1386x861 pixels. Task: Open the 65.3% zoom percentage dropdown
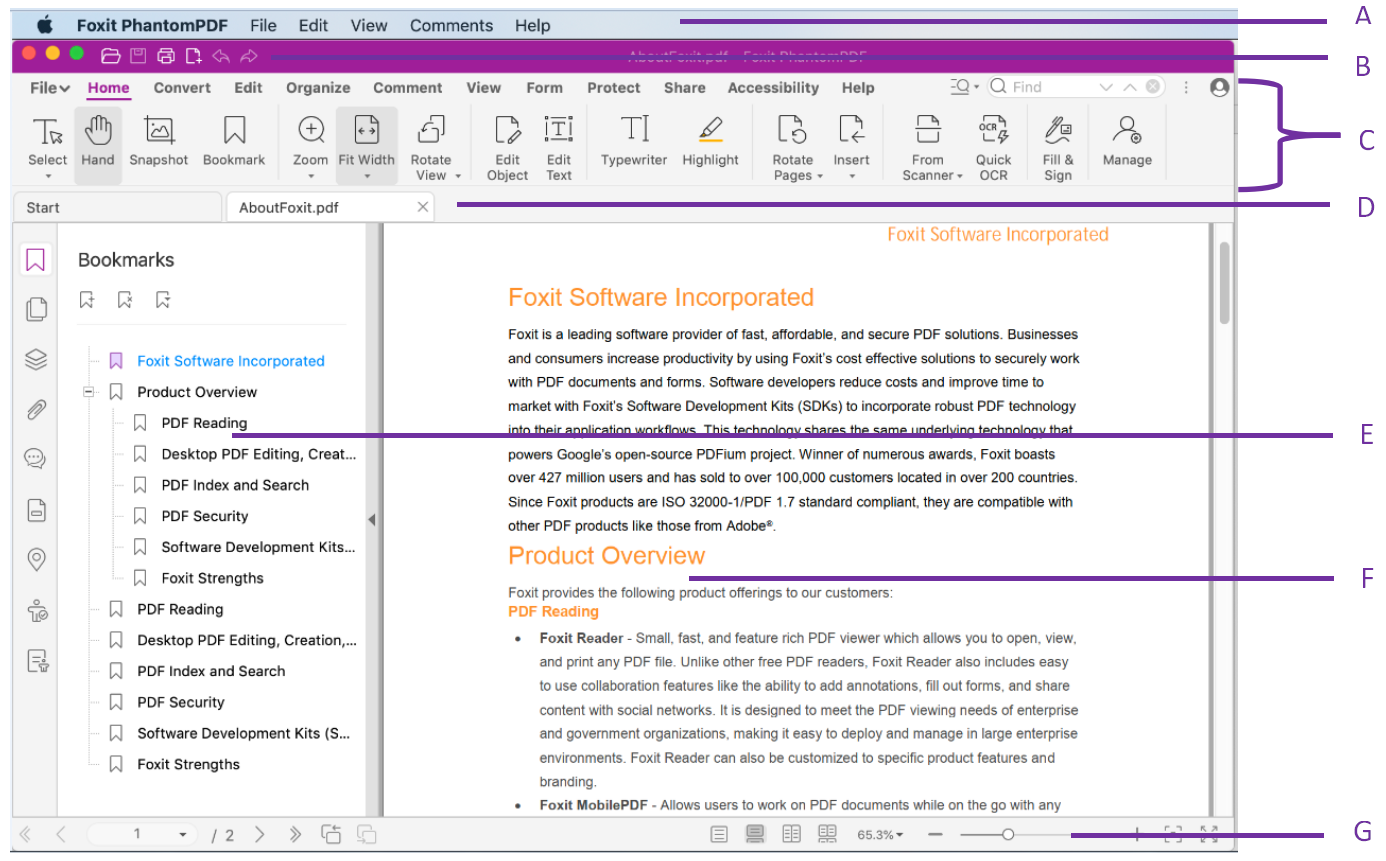[879, 833]
